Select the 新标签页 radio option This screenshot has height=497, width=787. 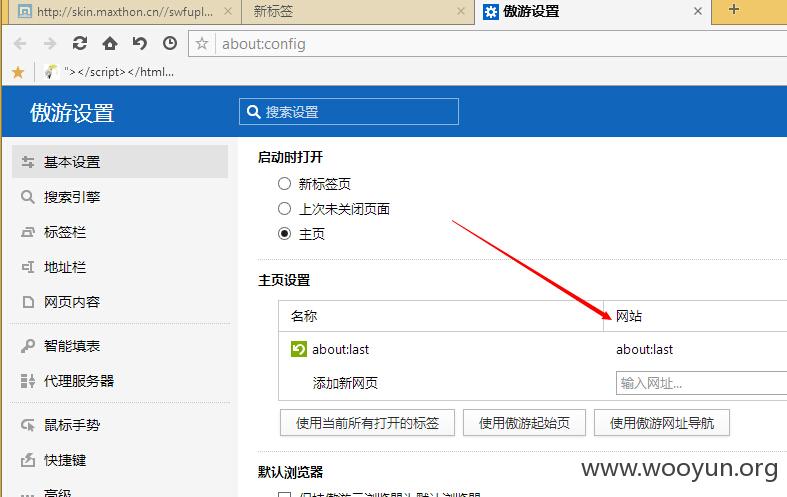click(x=285, y=184)
